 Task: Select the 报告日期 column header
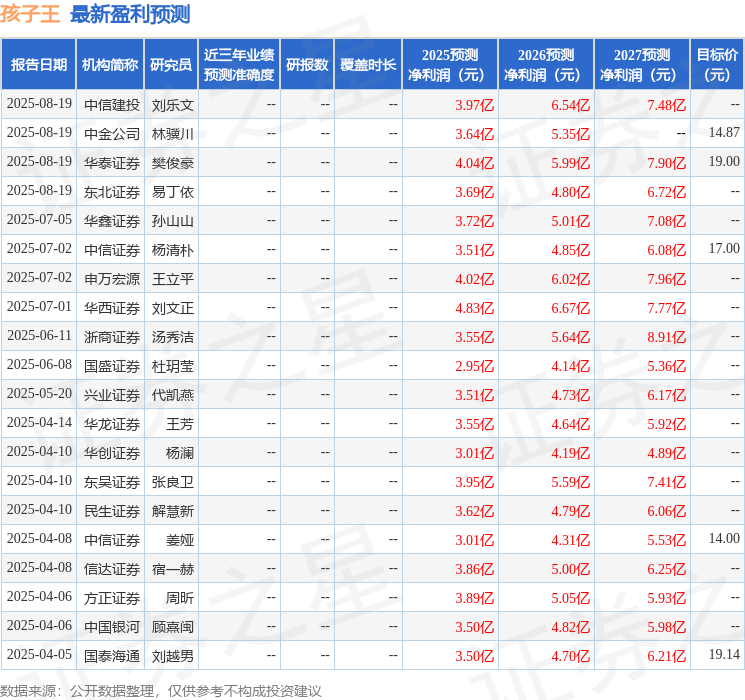pos(38,64)
